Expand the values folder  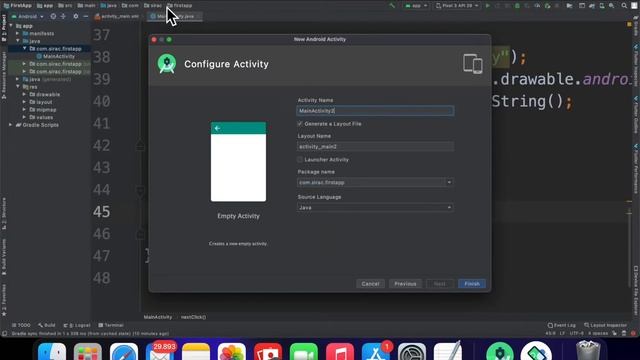[x=24, y=117]
